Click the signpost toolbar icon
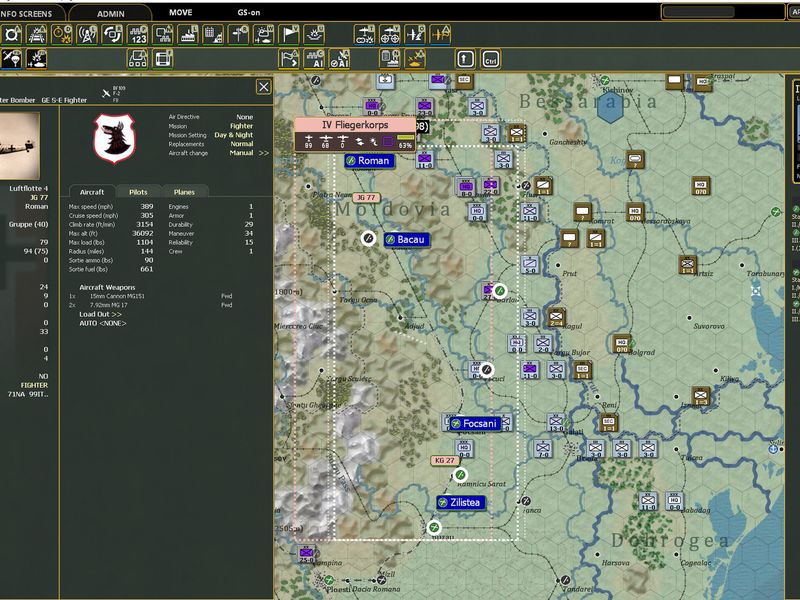This screenshot has width=800, height=600. tap(238, 35)
